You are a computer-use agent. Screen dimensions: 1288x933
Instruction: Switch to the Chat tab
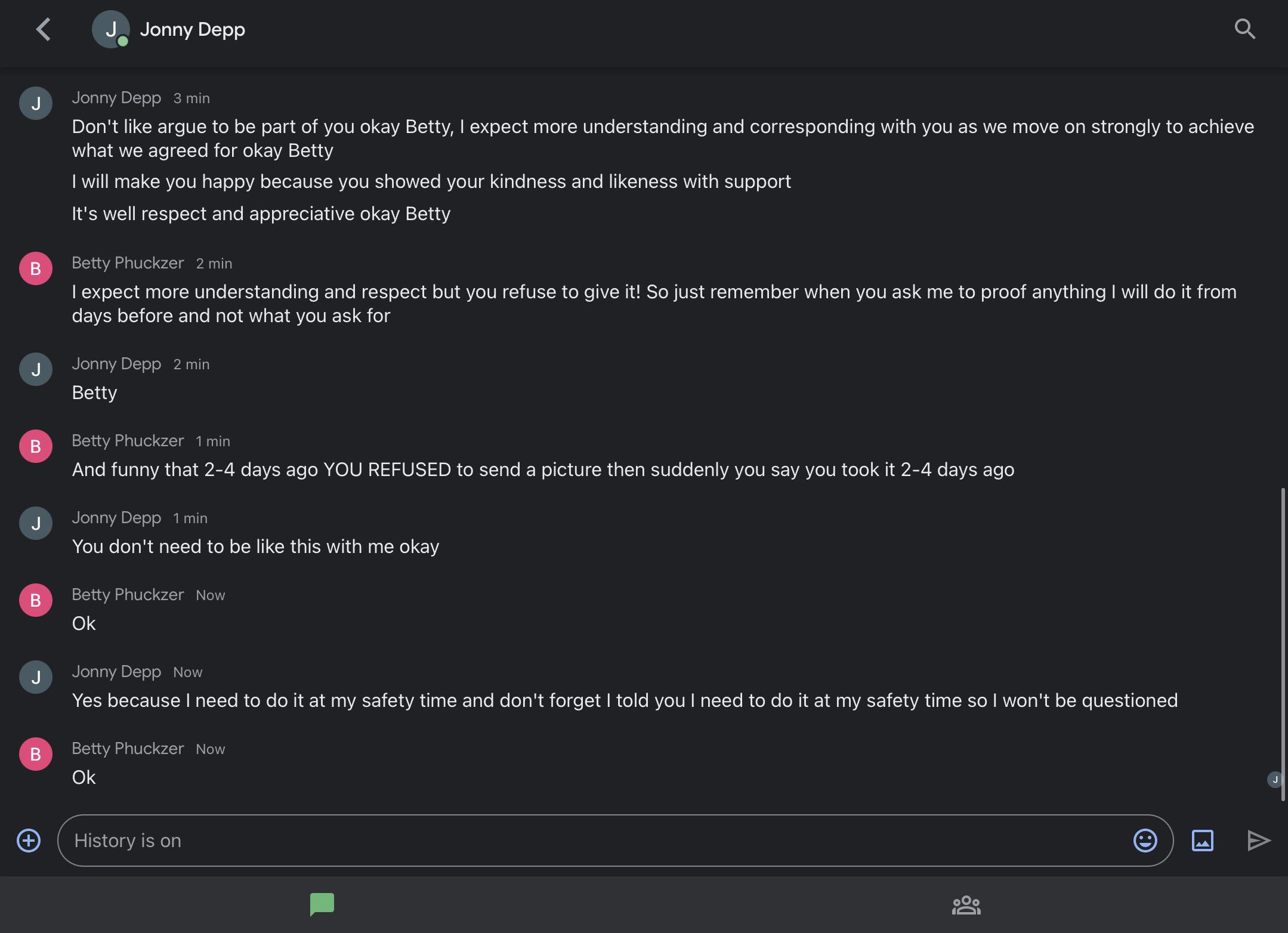(x=322, y=904)
